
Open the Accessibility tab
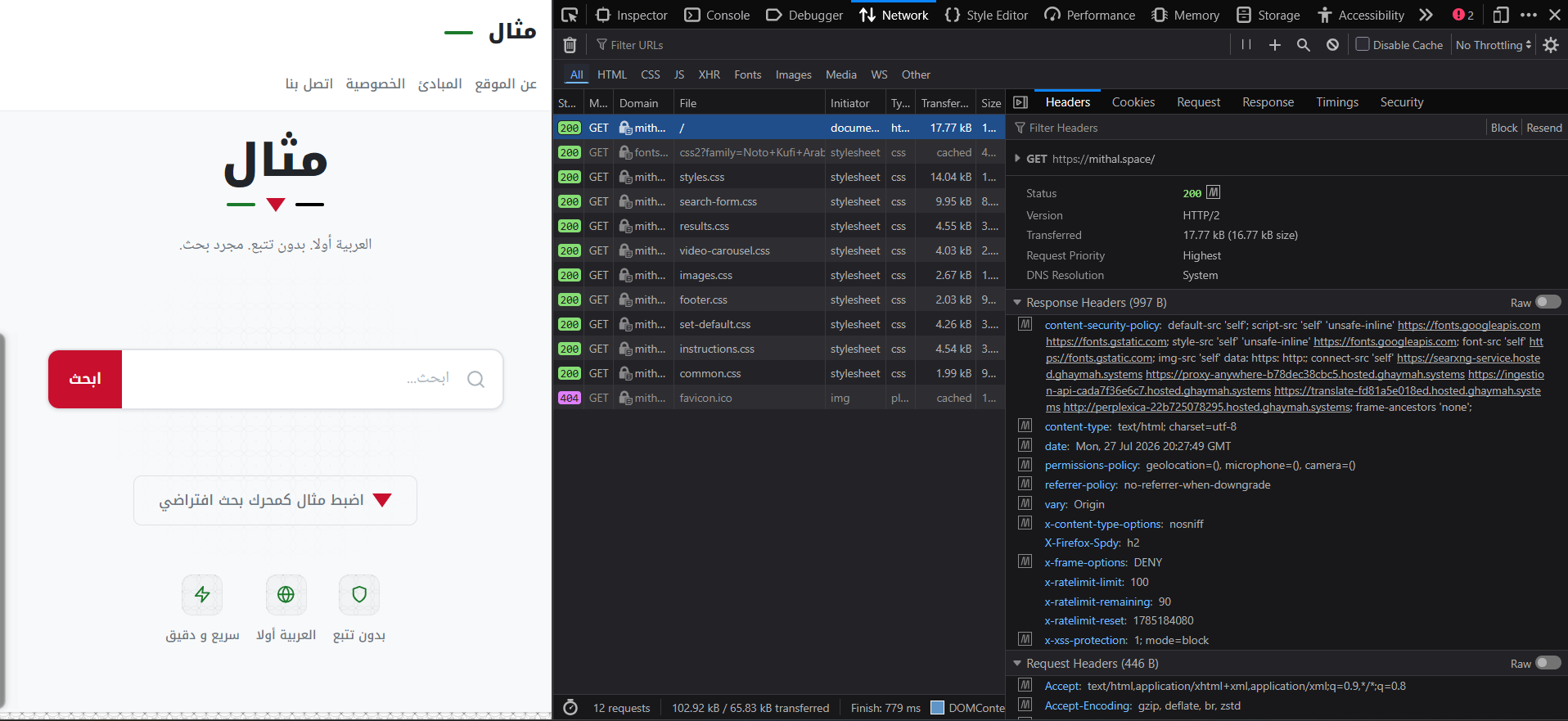(1361, 15)
